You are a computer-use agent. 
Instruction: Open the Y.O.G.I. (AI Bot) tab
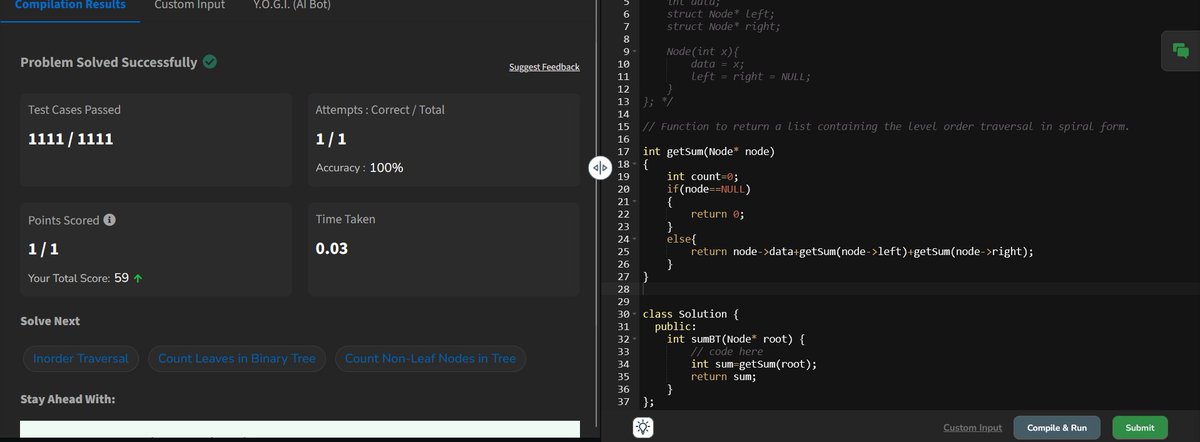(x=293, y=5)
